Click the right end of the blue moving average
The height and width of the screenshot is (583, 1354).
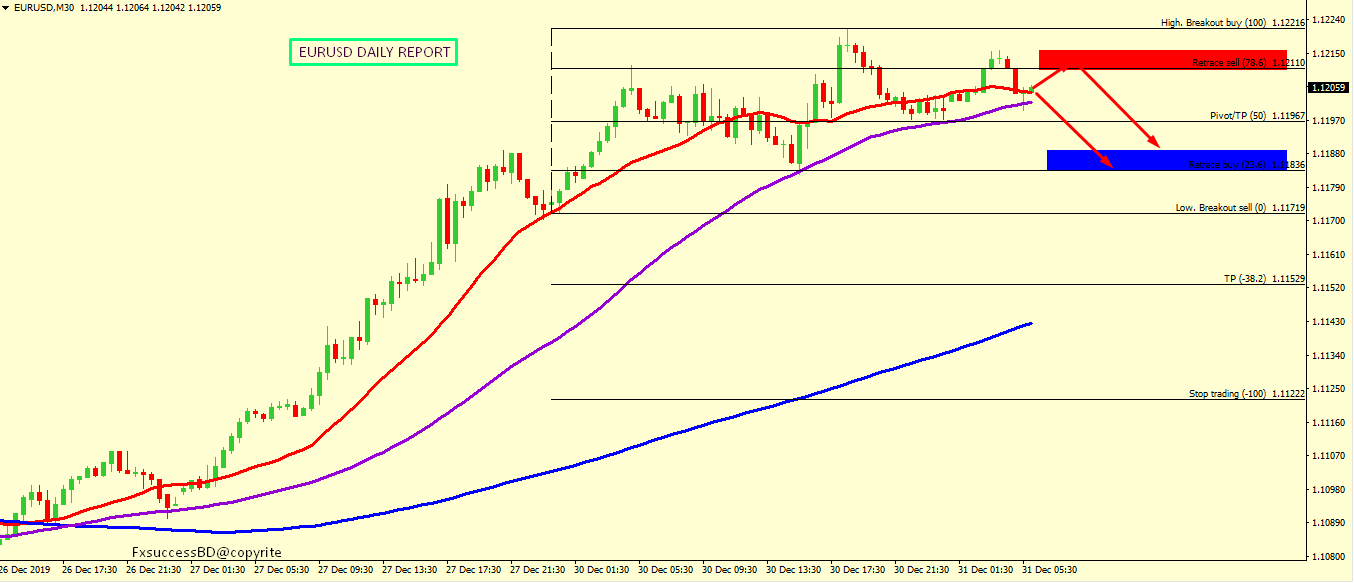(1029, 324)
